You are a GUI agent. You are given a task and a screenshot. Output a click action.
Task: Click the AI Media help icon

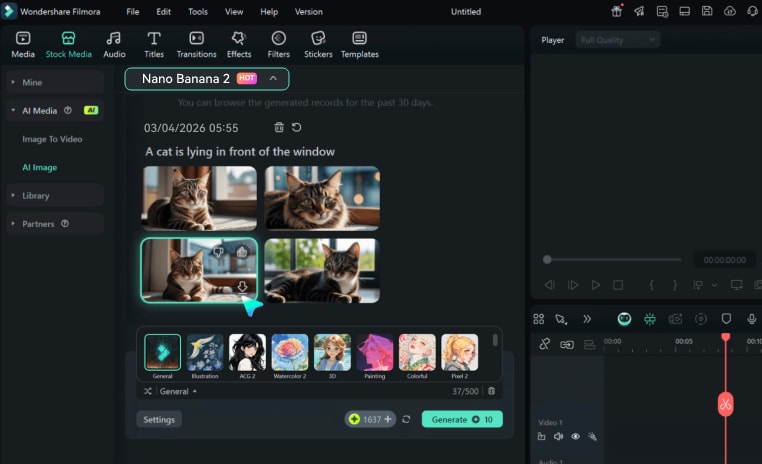tap(68, 110)
